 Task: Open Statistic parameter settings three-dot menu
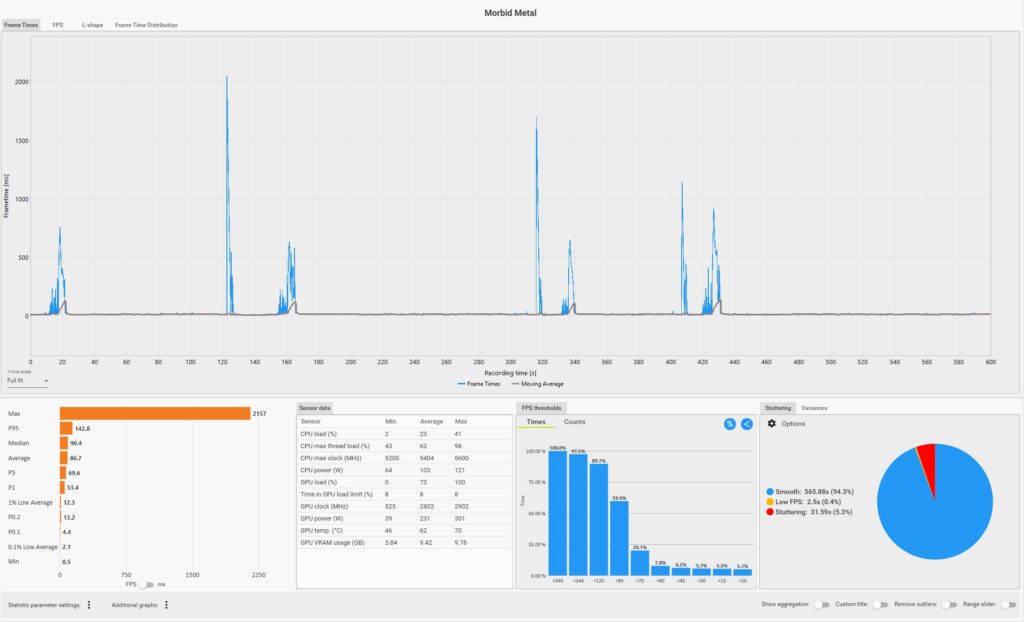click(89, 605)
